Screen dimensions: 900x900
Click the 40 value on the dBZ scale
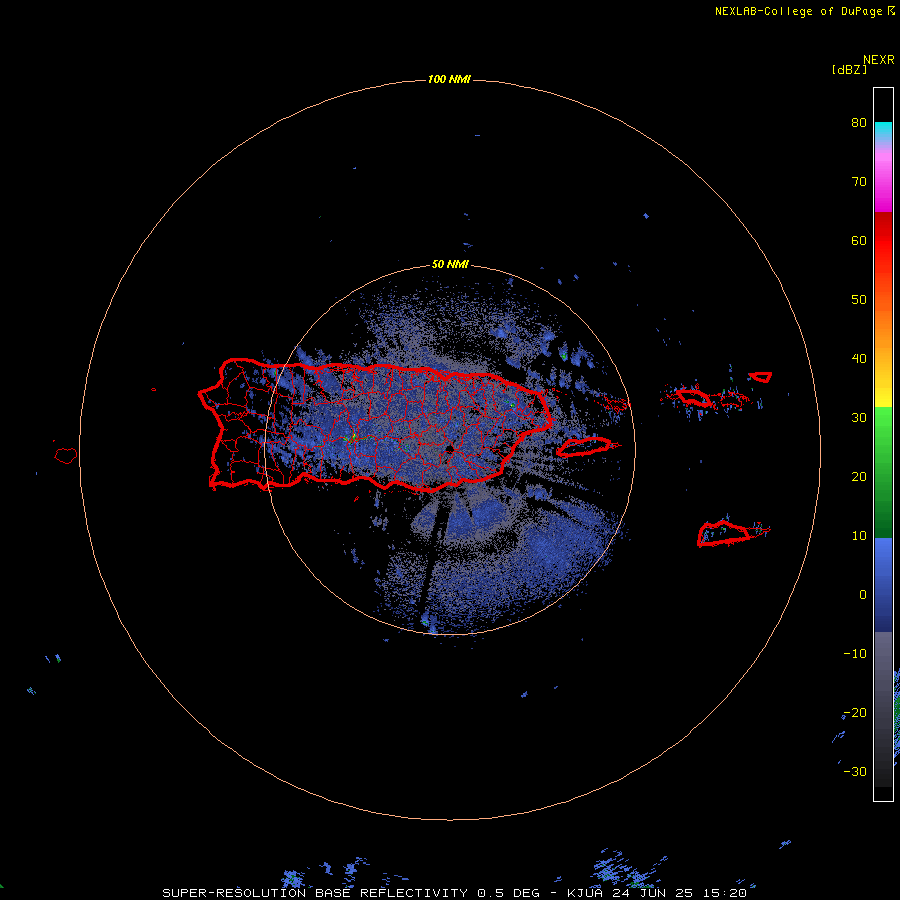click(859, 359)
